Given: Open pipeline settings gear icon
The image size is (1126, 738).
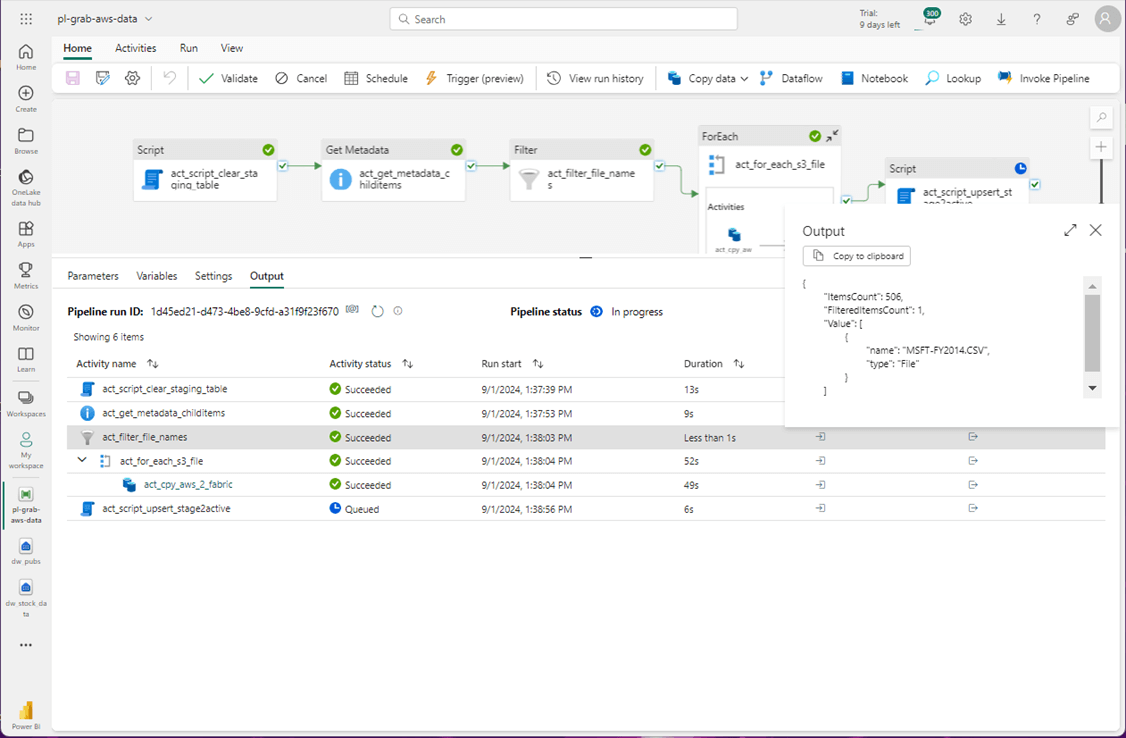Looking at the screenshot, I should [x=132, y=78].
